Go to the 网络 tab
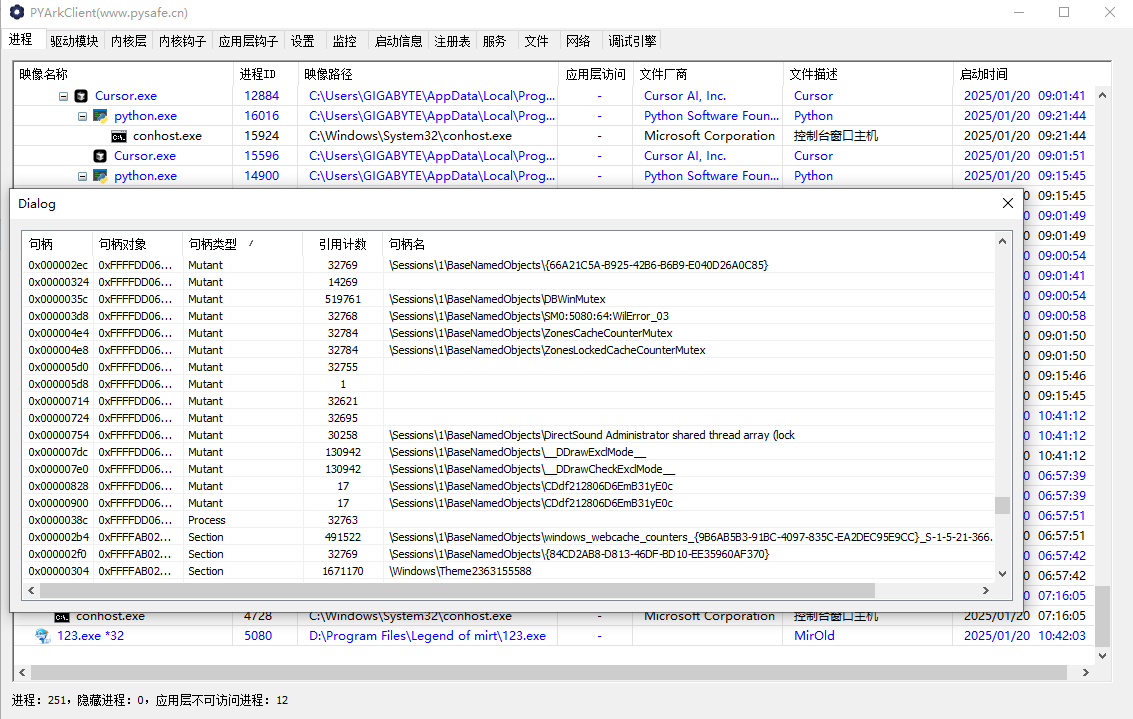Viewport: 1133px width, 719px height. (x=578, y=41)
